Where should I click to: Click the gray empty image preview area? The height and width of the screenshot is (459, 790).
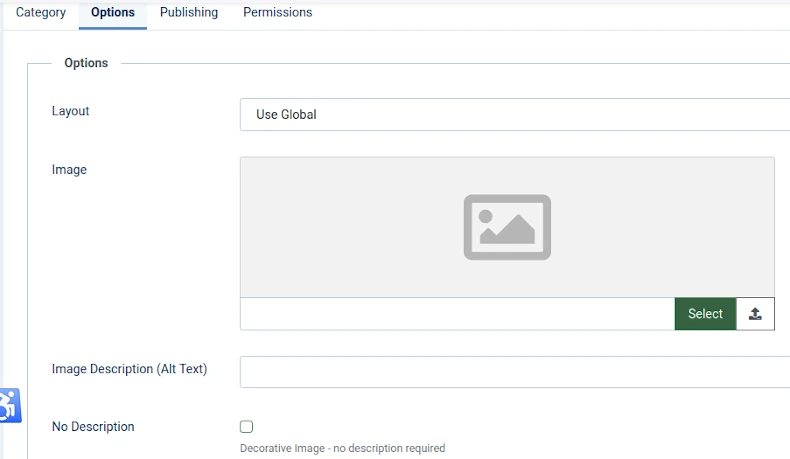pos(507,227)
